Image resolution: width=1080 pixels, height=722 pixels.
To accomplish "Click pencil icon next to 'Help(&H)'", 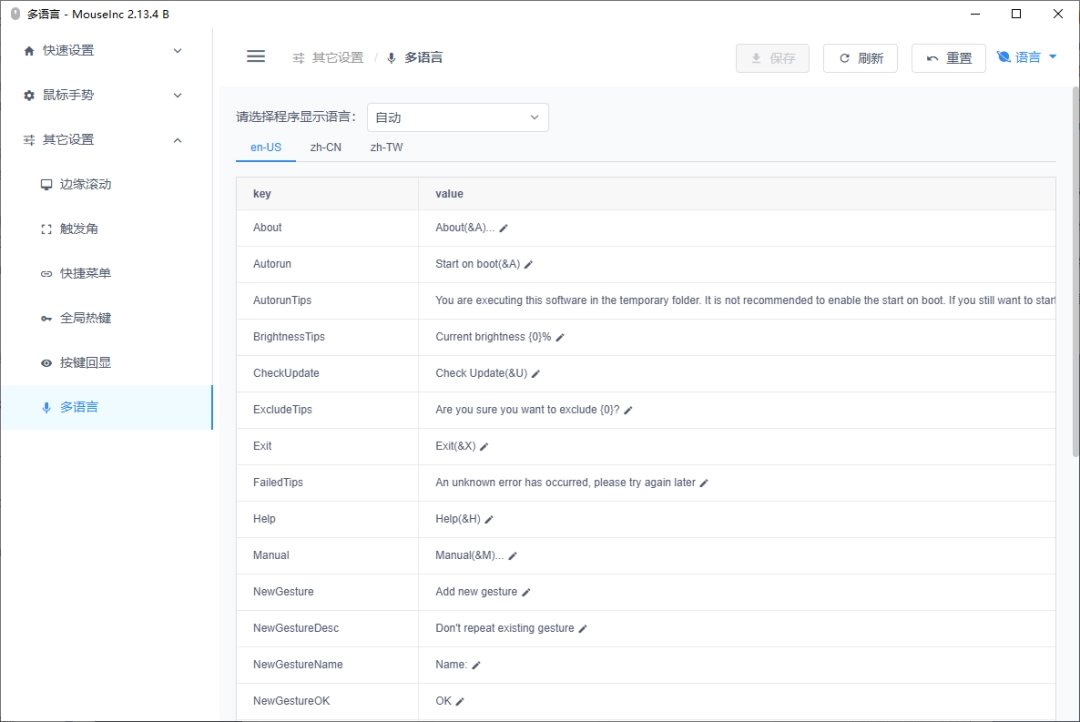I will click(x=490, y=520).
